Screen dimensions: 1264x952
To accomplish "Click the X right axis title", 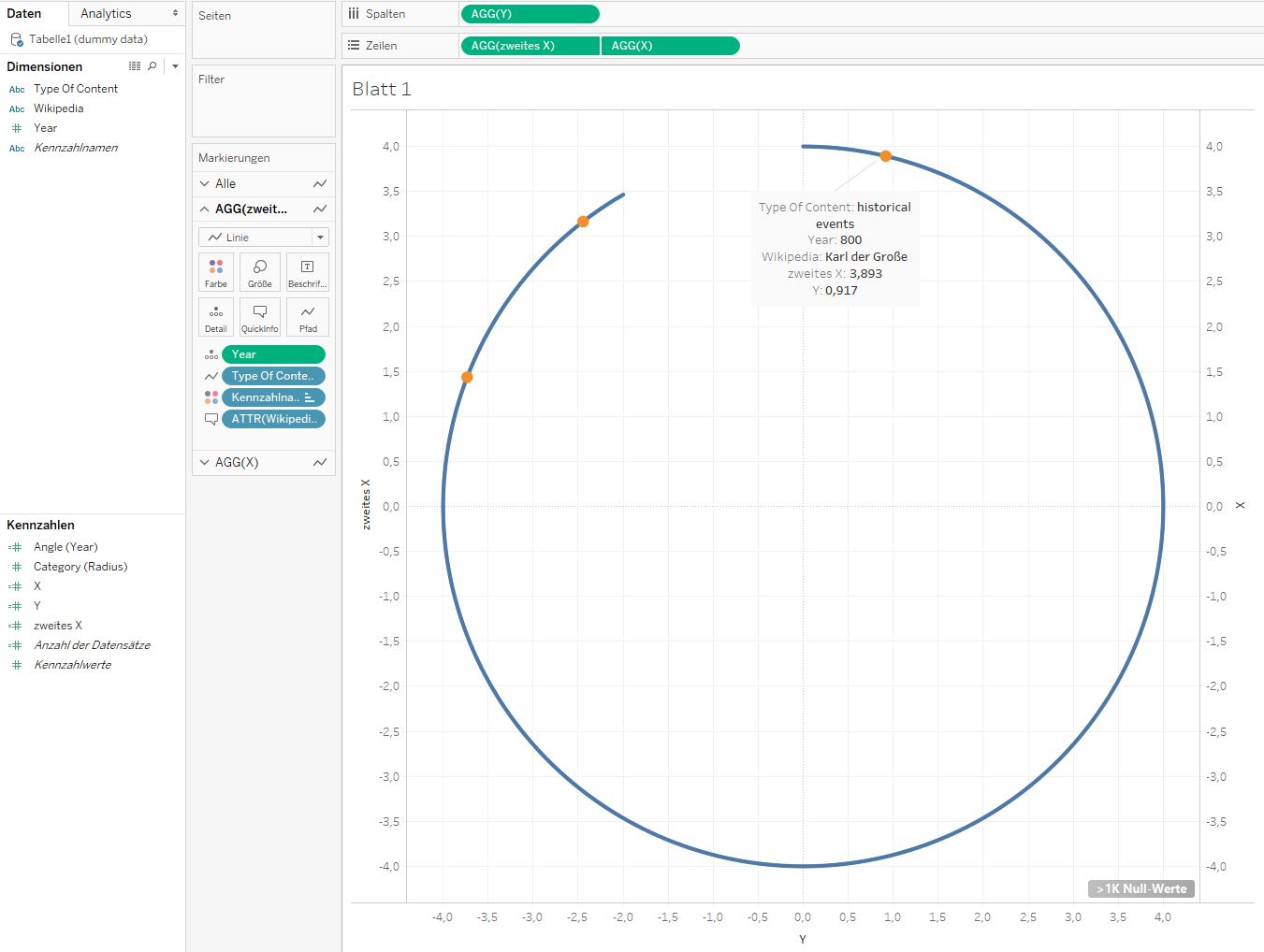I will [1241, 505].
